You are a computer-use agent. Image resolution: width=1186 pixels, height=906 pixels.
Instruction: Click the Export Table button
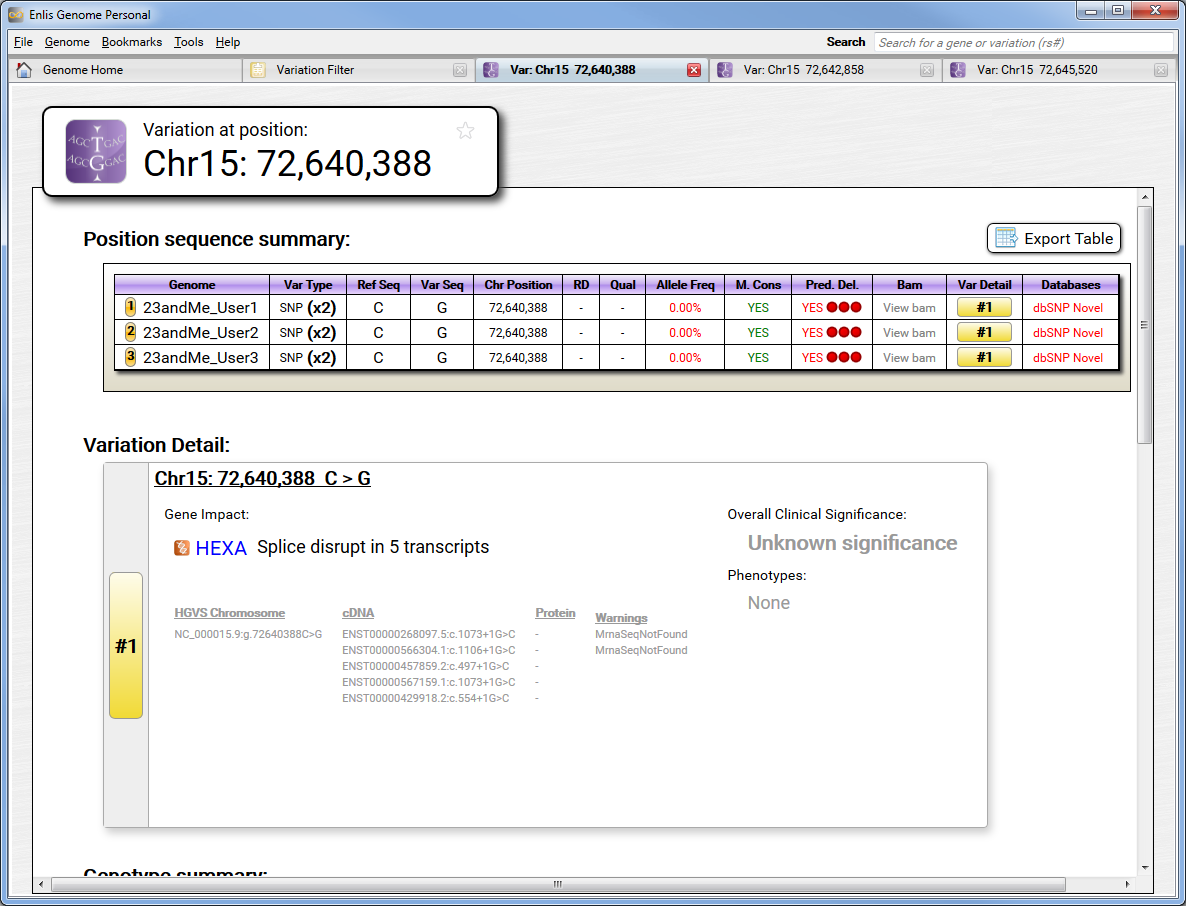(1054, 238)
